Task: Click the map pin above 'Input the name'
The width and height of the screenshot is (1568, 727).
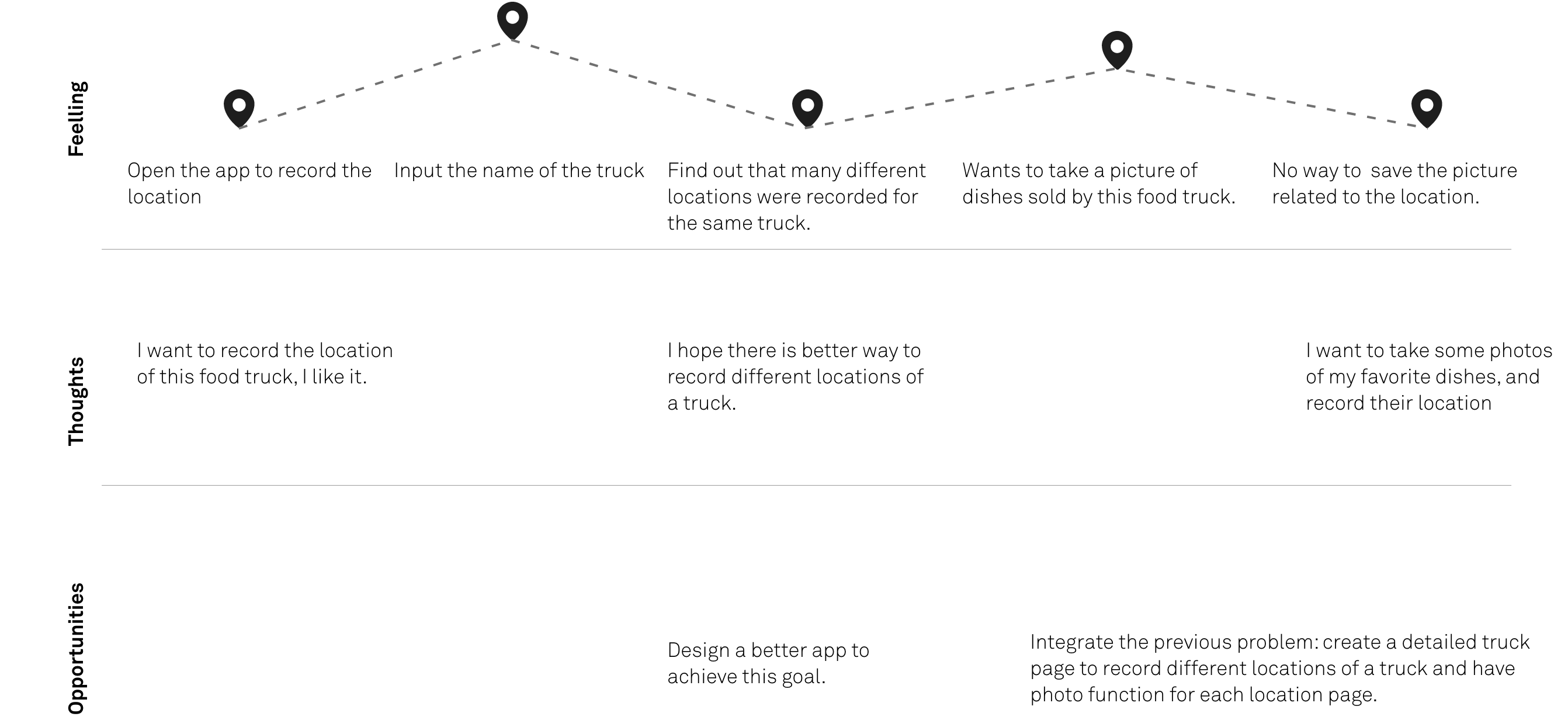Action: 512,19
